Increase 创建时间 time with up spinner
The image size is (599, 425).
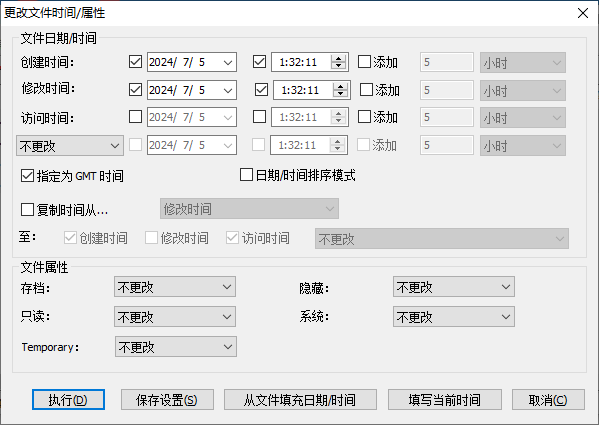(338, 58)
